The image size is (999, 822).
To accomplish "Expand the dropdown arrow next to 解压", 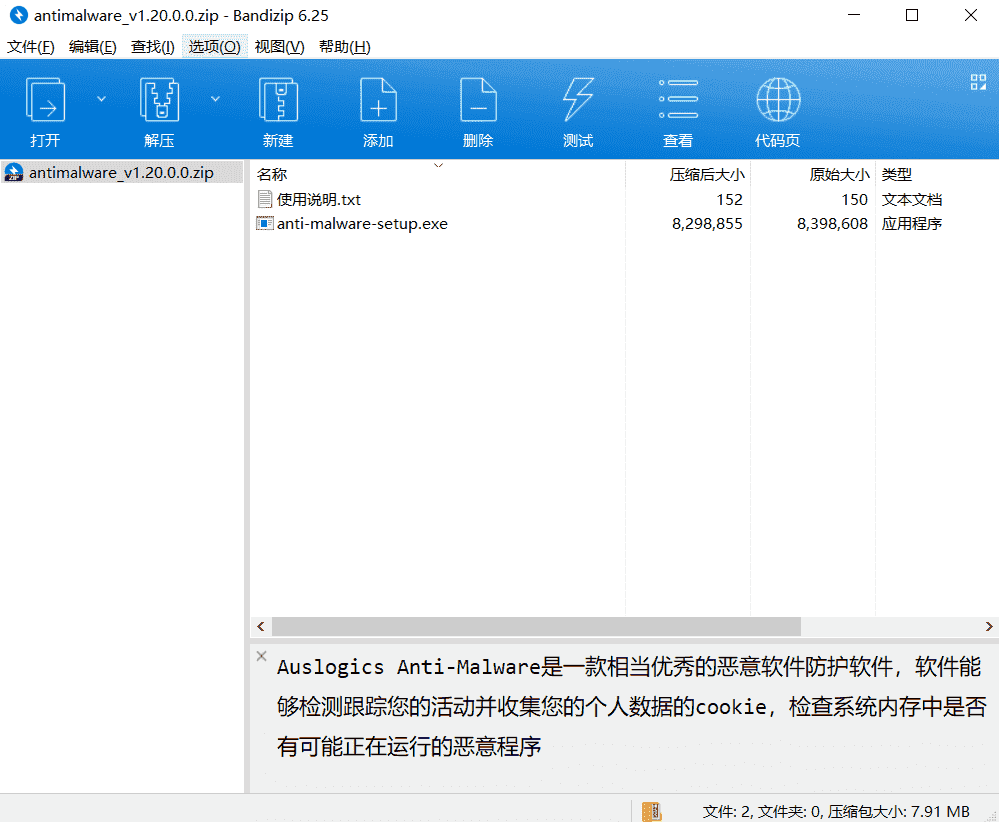I will point(215,99).
